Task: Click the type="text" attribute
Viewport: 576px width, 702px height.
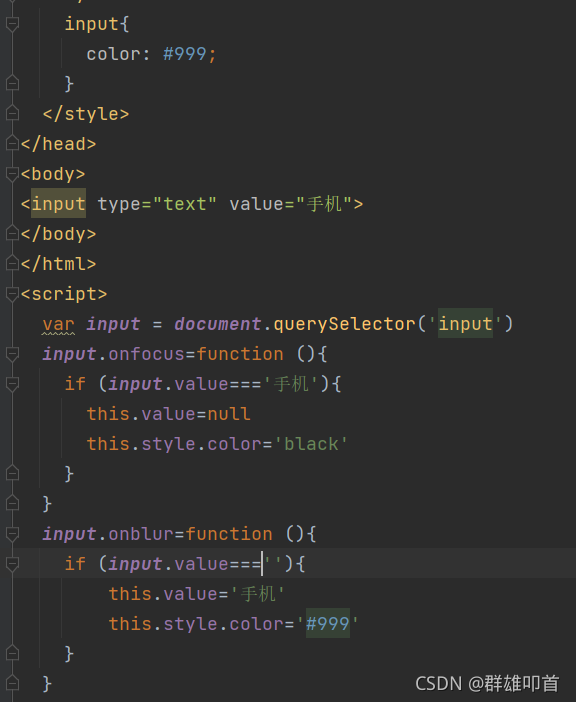Action: click(157, 204)
